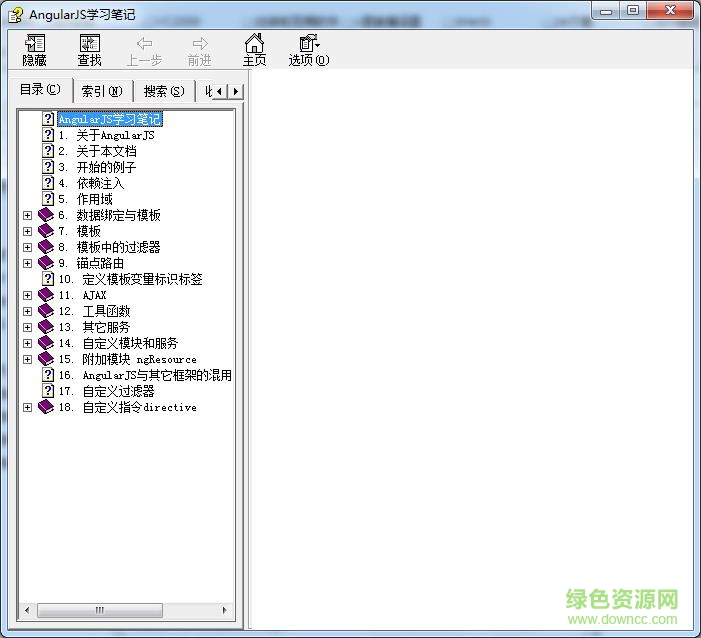Click page icon beside AngularJS学习笔记 root
701x638 pixels.
48,119
